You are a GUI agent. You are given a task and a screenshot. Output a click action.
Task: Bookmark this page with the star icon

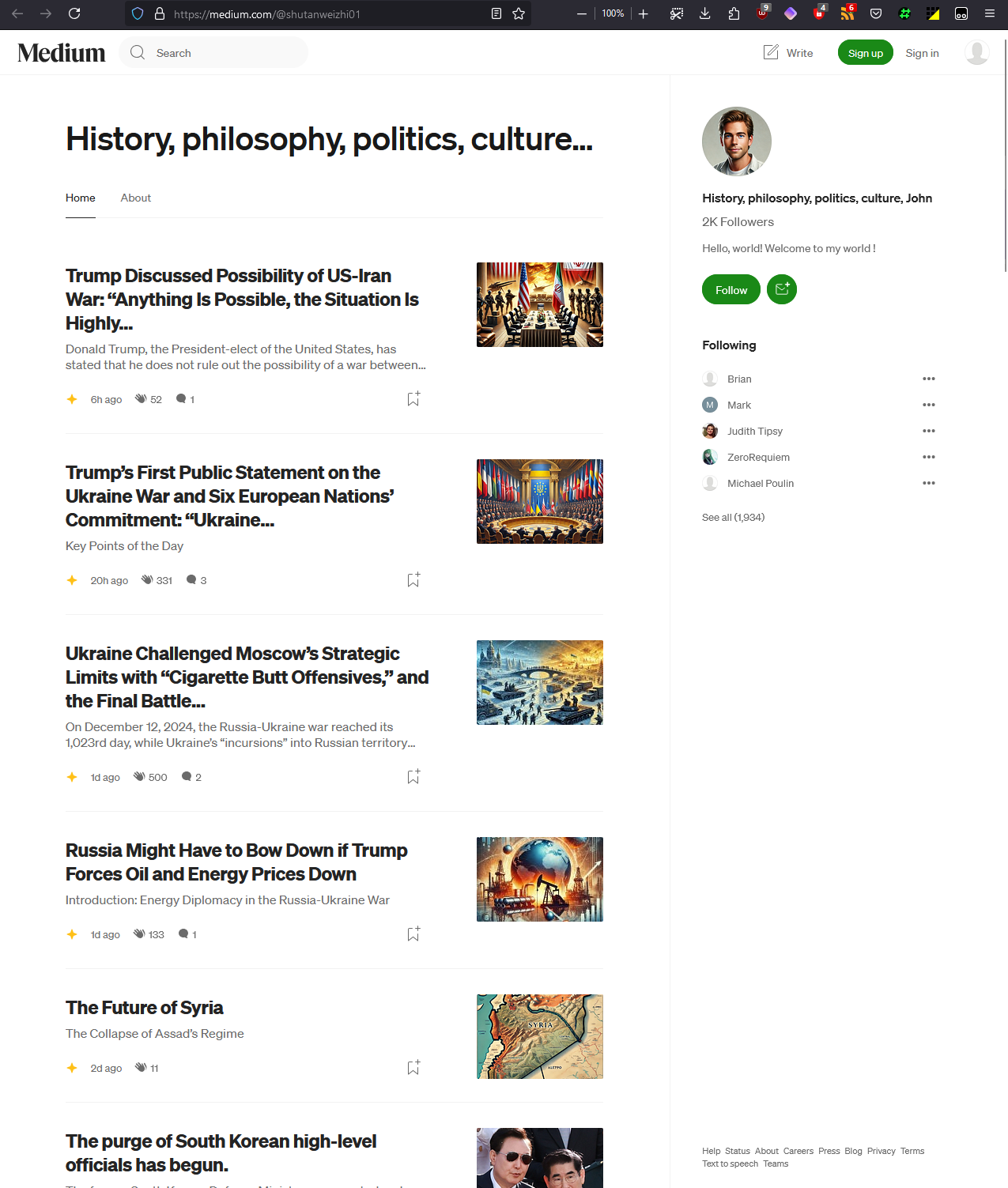[519, 13]
